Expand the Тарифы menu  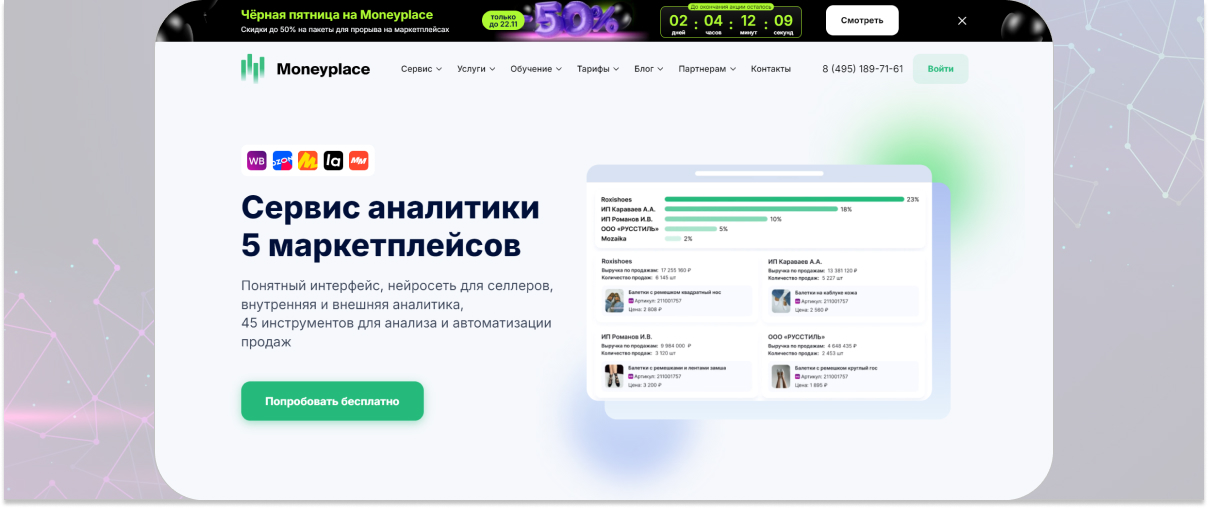[598, 69]
